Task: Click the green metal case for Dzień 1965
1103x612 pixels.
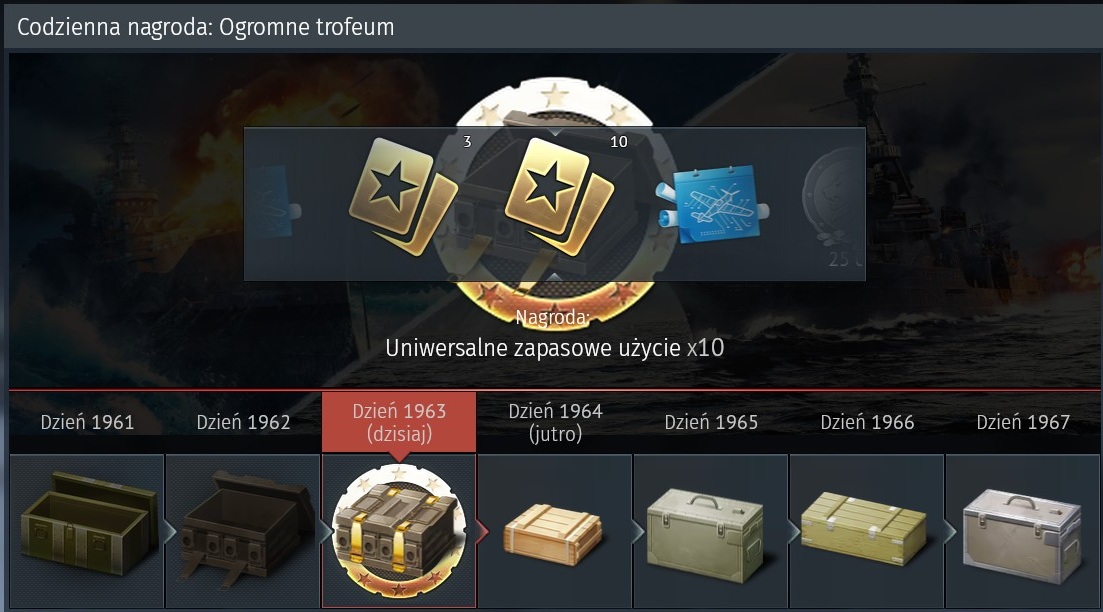Action: tap(705, 535)
